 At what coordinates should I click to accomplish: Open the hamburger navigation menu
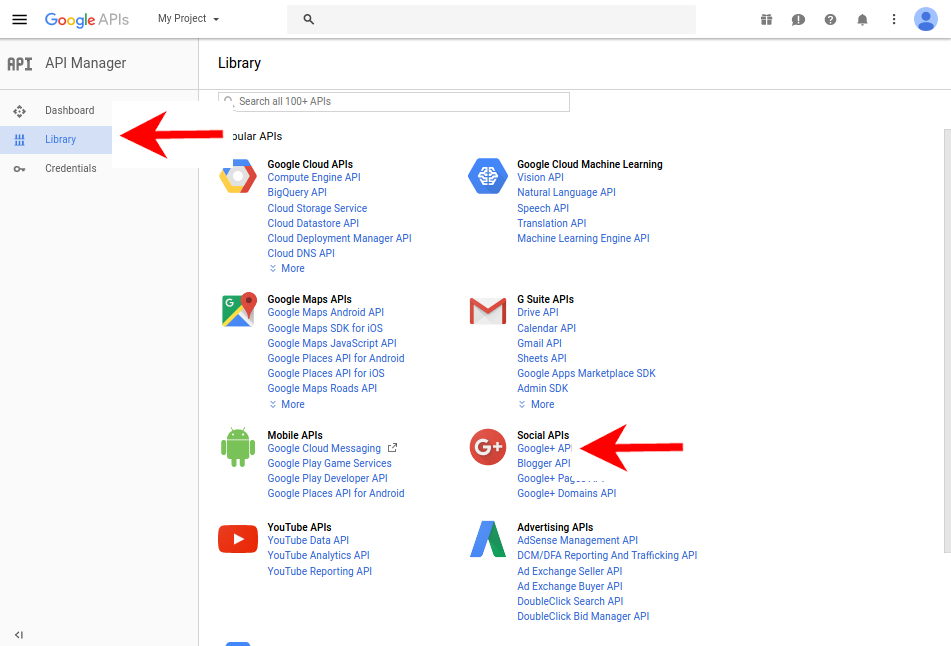pyautogui.click(x=19, y=19)
